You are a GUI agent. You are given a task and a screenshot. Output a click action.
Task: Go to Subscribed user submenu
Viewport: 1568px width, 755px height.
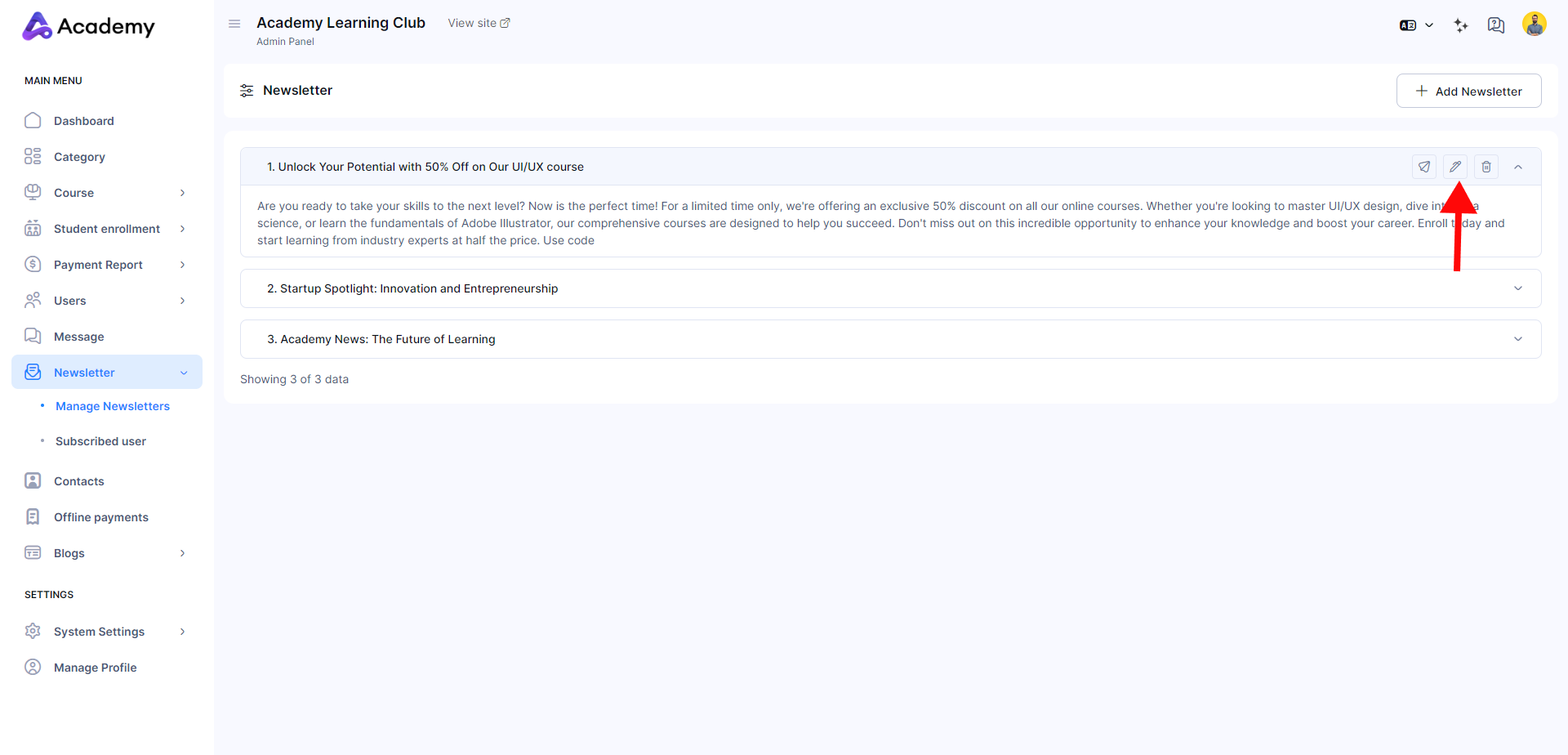[x=100, y=441]
